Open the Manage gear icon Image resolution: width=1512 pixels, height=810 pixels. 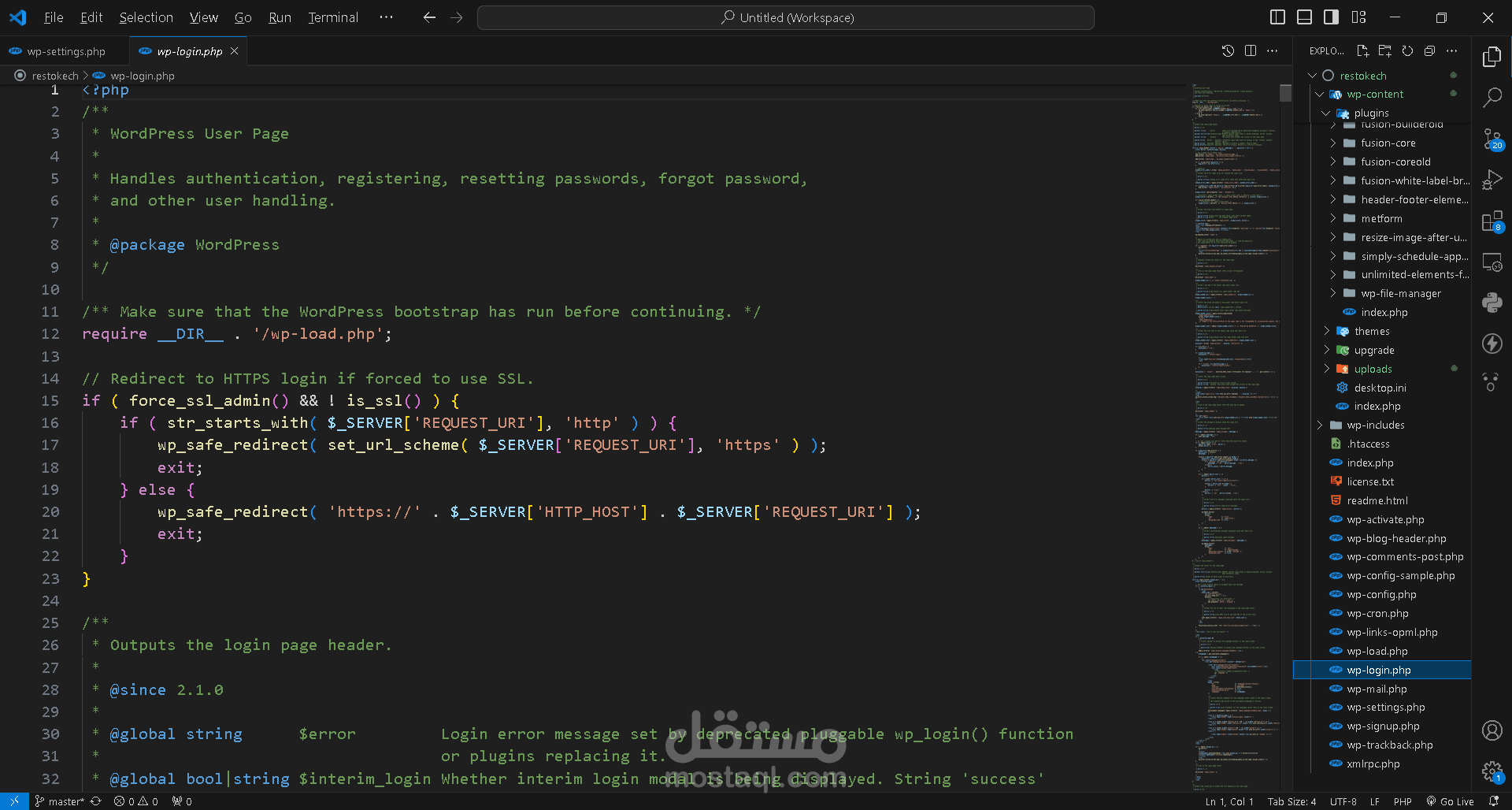[x=1492, y=771]
